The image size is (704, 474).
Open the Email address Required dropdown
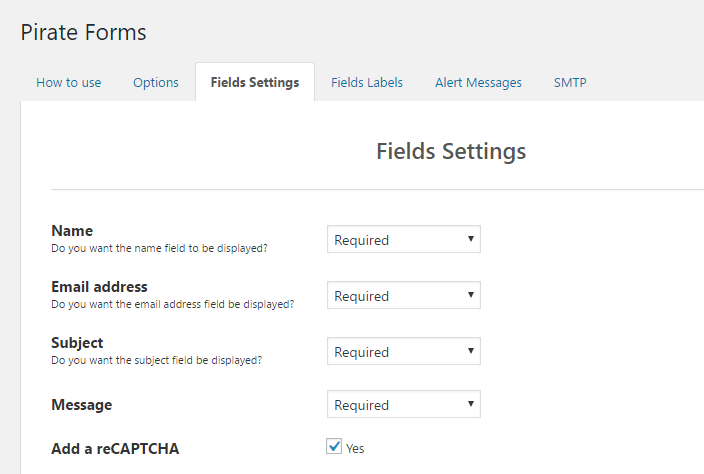coord(403,296)
